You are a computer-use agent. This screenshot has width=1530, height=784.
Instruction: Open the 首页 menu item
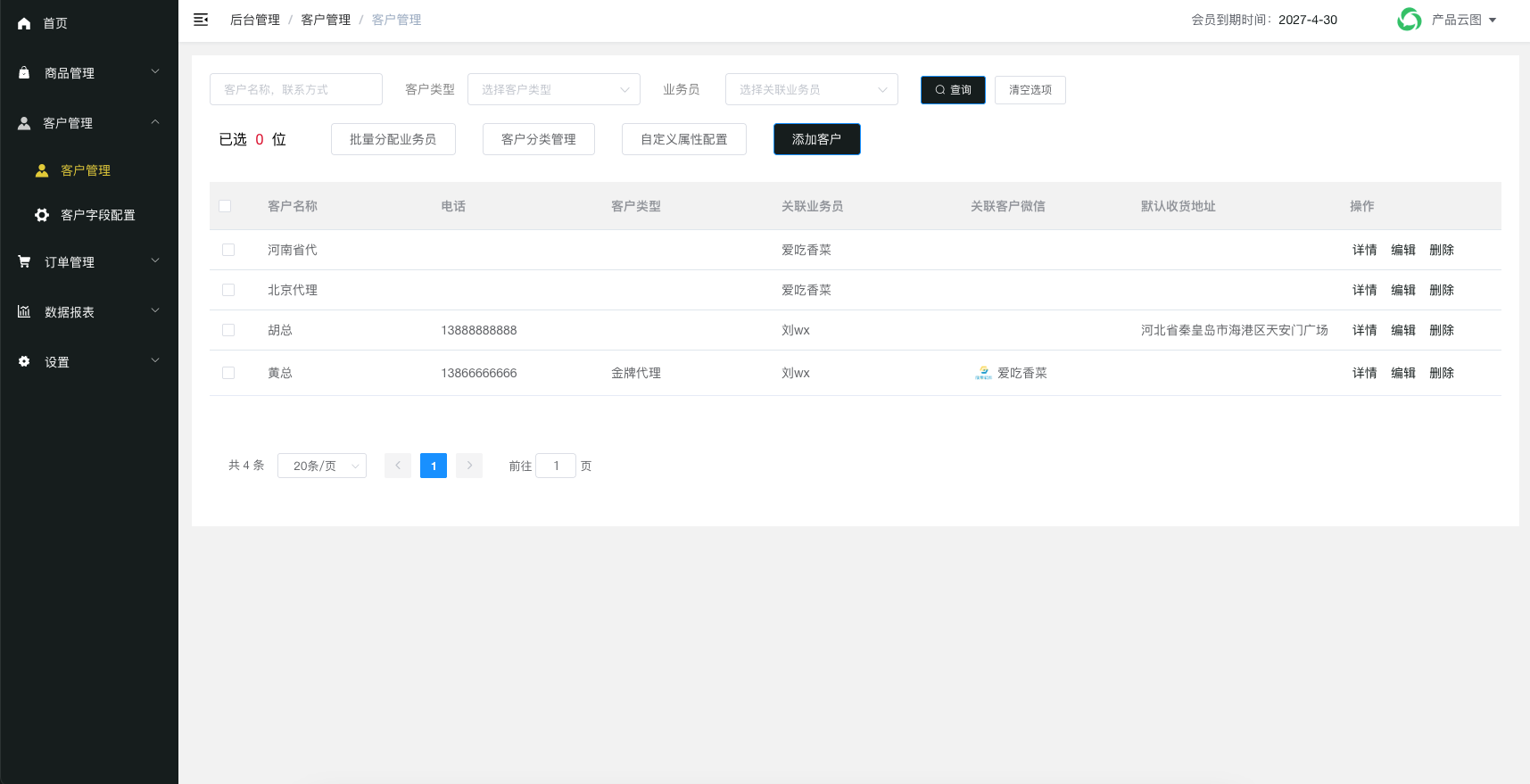point(89,23)
